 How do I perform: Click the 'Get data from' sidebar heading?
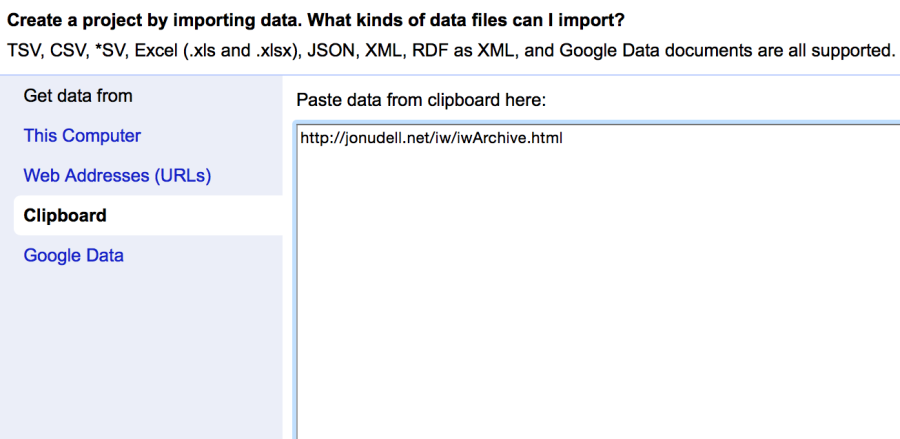pyautogui.click(x=78, y=96)
